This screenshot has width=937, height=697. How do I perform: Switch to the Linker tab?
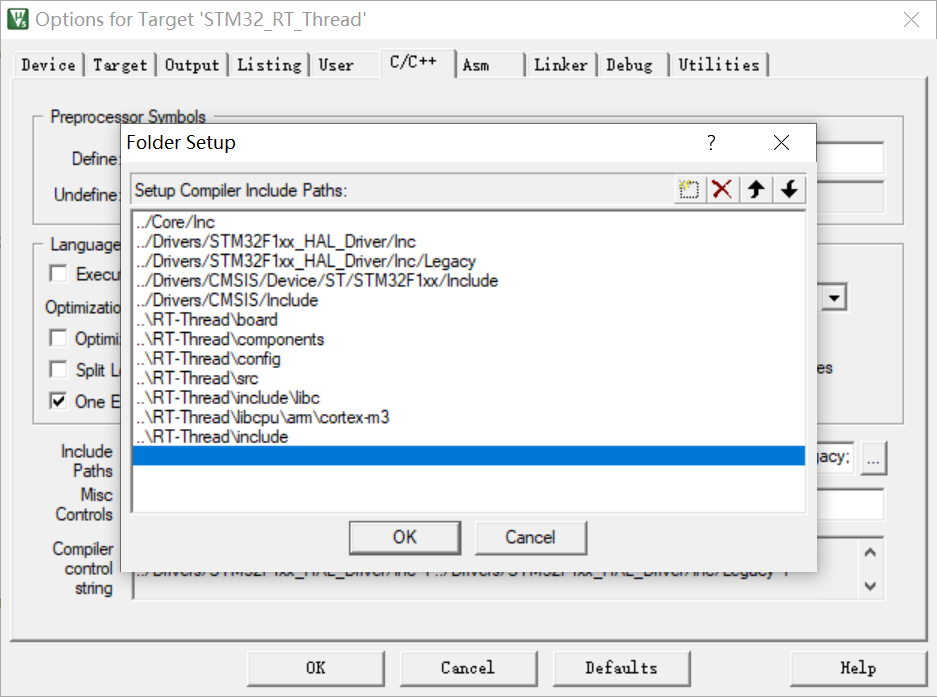[x=561, y=65]
